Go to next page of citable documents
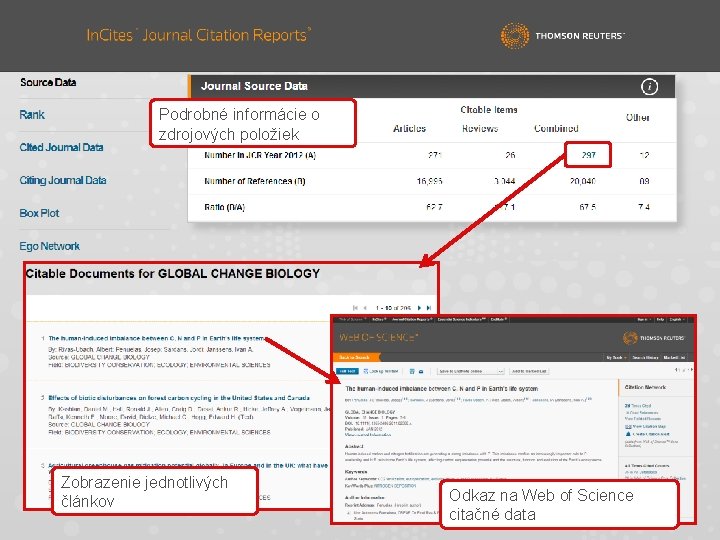 (x=419, y=308)
